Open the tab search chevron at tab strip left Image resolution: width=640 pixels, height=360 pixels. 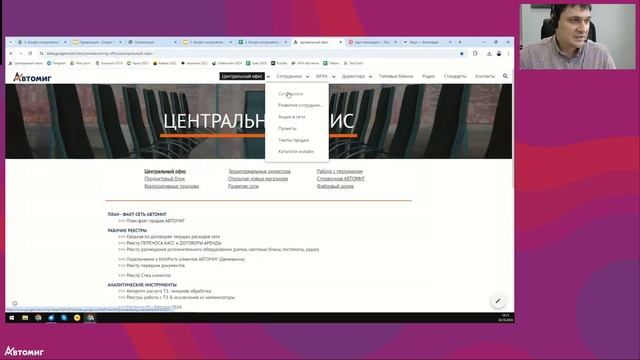pyautogui.click(x=10, y=42)
